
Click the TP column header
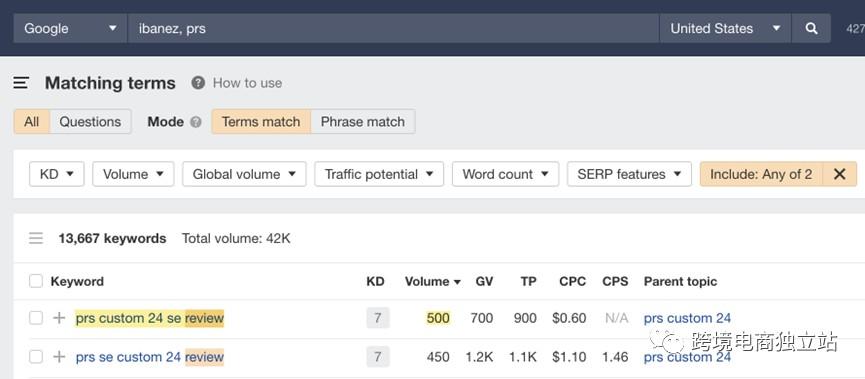pos(528,281)
